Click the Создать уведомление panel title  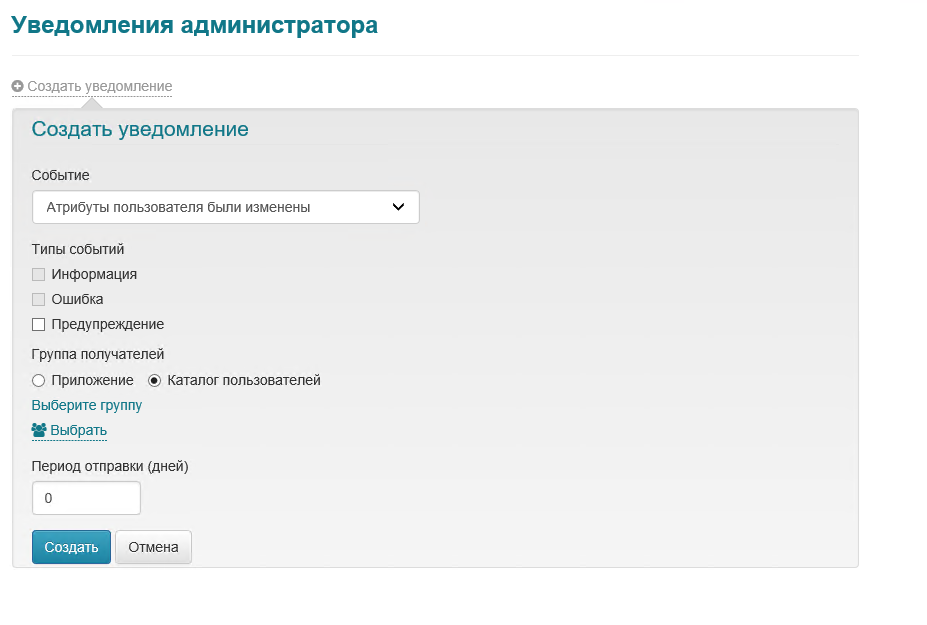(140, 129)
